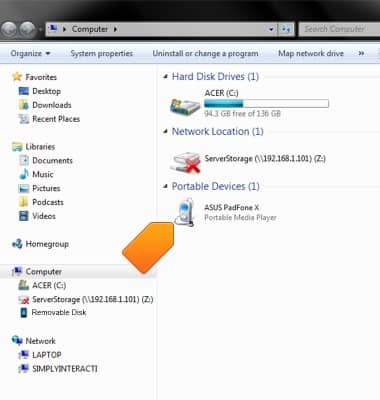
Task: Open SIMPLYINTERACTI under Network
Action: click(x=65, y=369)
